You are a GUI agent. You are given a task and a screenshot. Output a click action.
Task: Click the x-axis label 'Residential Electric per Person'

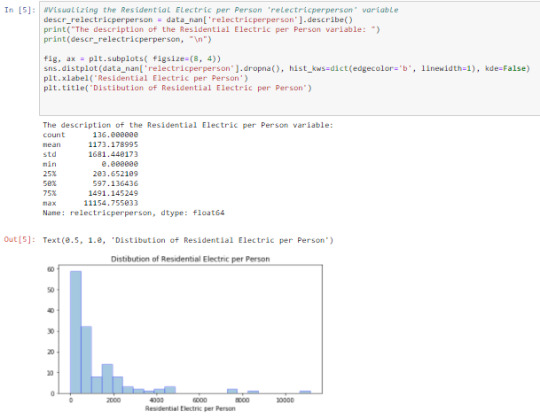tap(190, 408)
